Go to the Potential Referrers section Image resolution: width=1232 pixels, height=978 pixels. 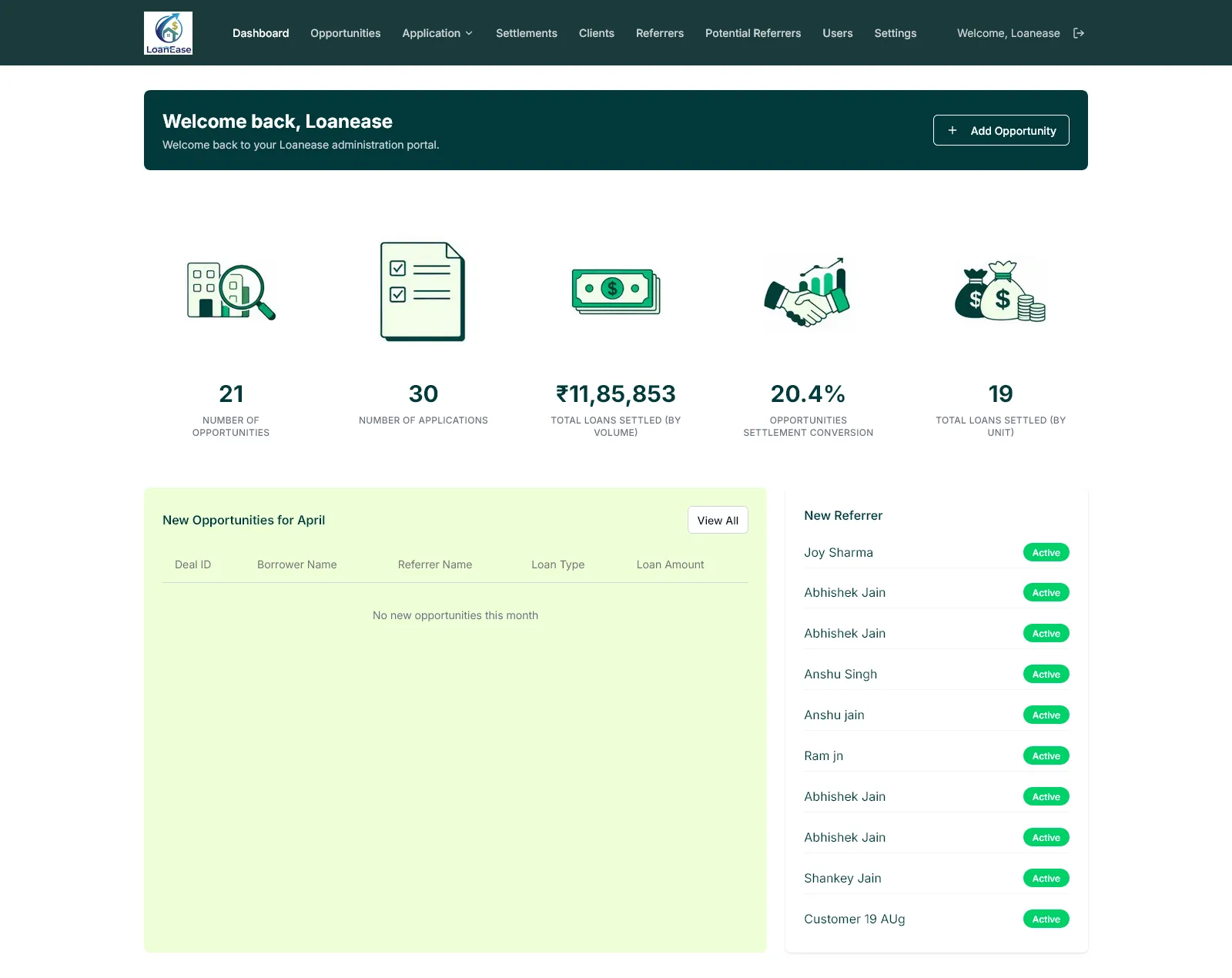752,33
